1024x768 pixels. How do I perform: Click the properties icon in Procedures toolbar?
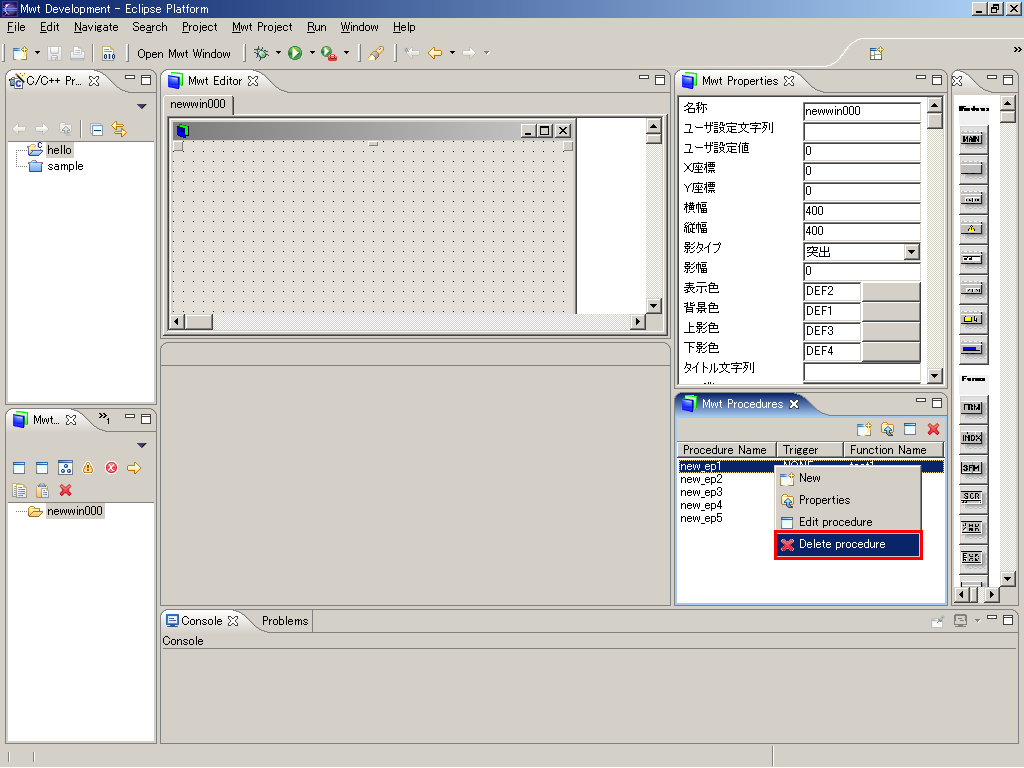887,429
